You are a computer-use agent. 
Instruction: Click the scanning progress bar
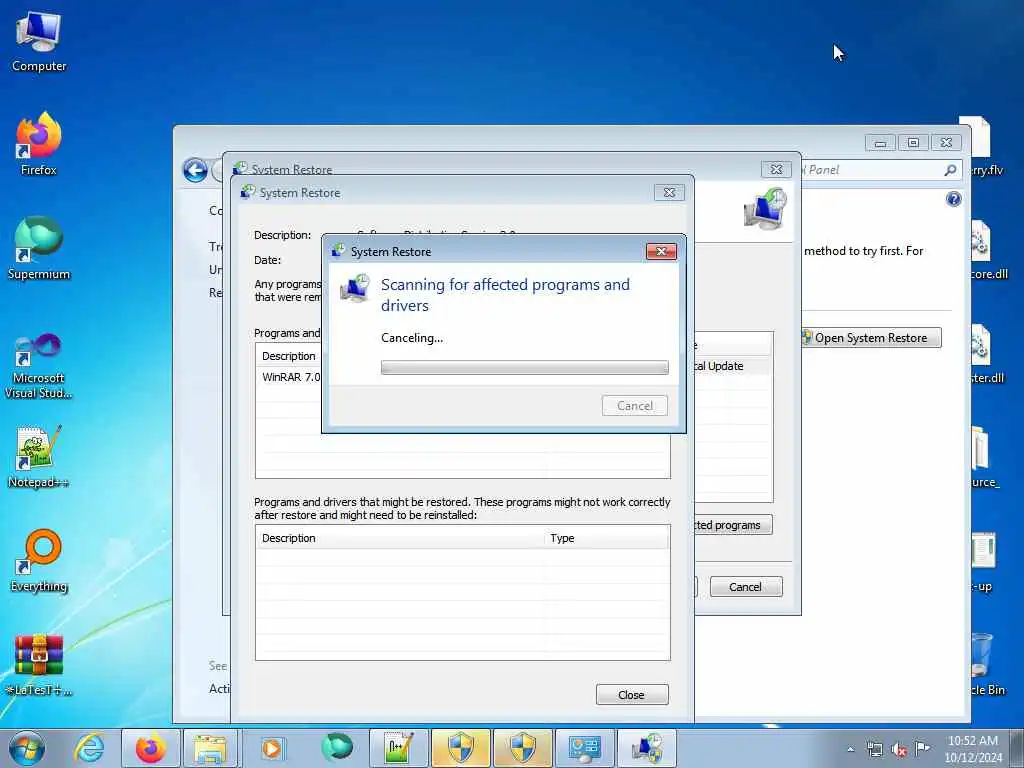[x=524, y=368]
